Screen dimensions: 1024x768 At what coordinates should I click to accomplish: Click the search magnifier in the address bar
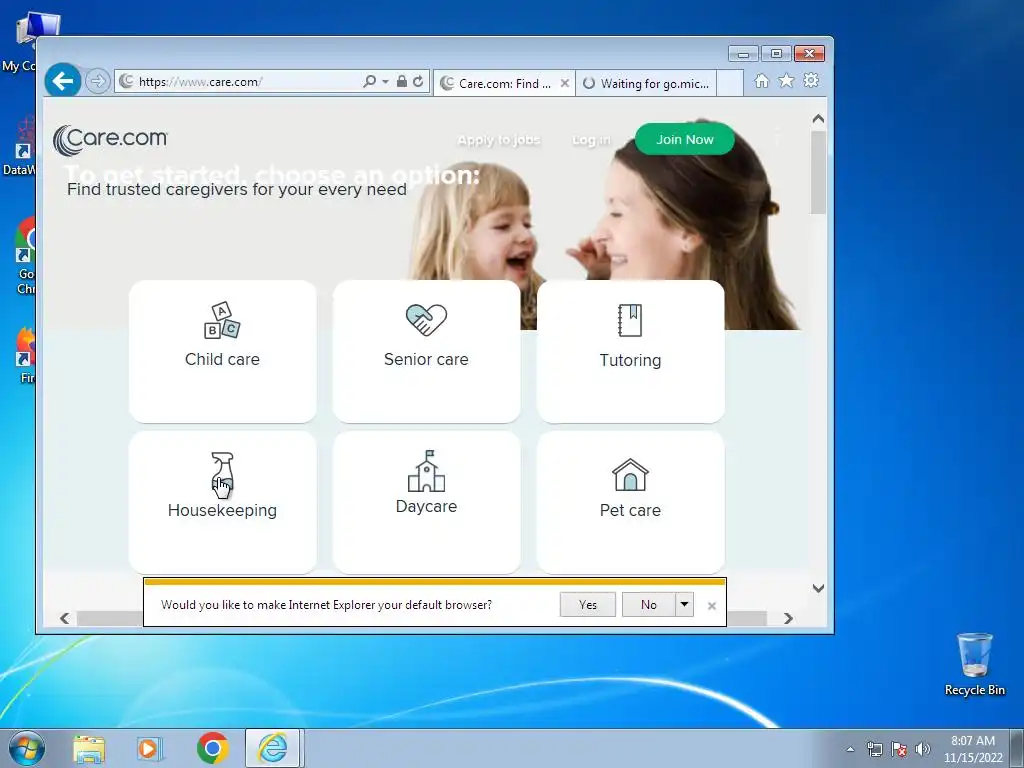click(x=369, y=81)
